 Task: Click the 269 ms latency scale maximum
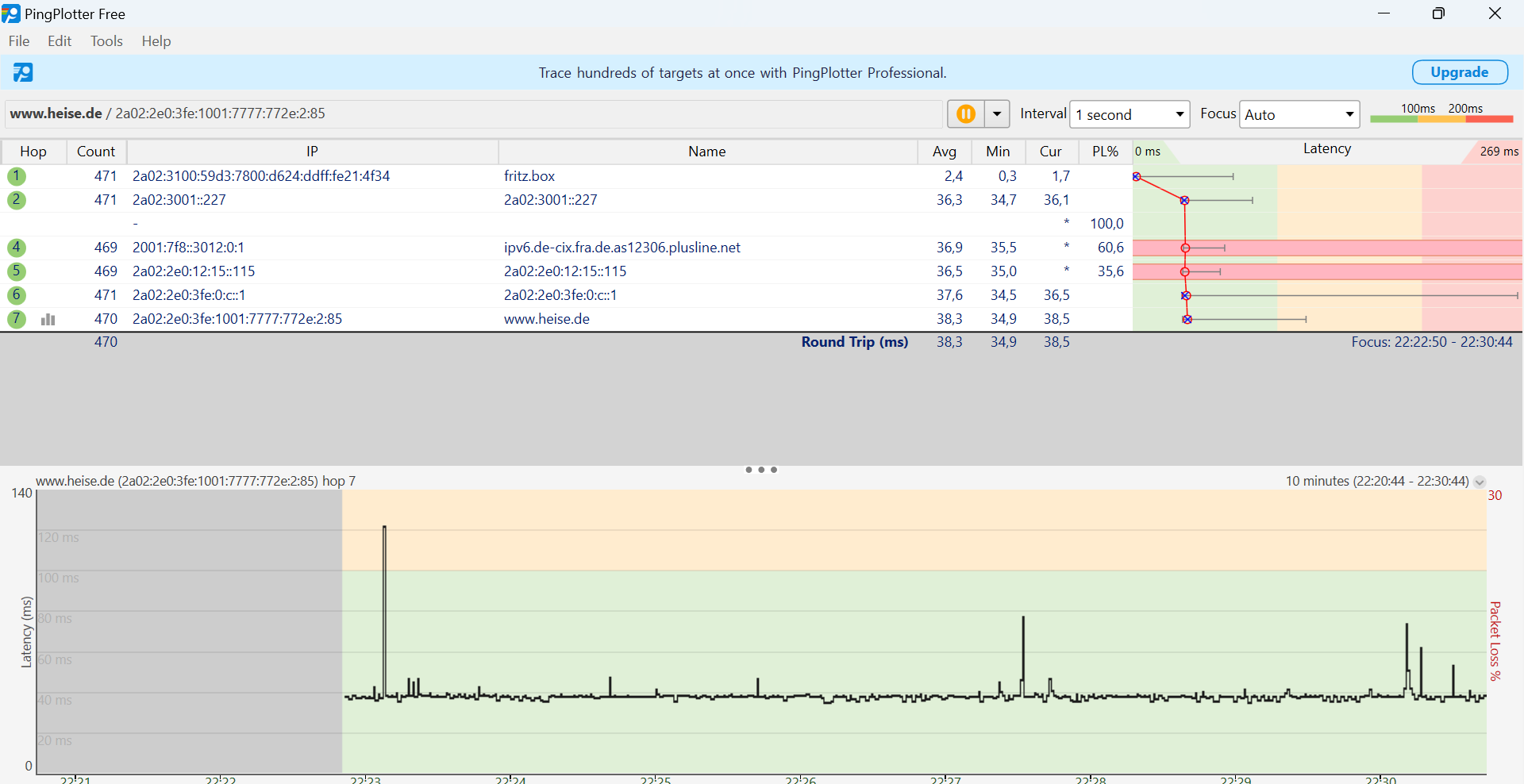pyautogui.click(x=1499, y=152)
